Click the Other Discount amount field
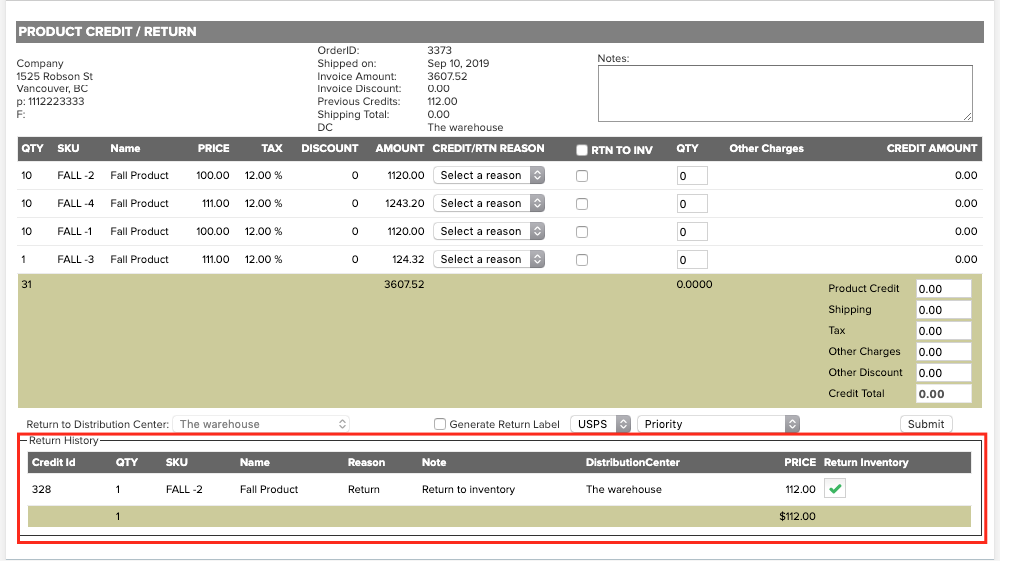Viewport: 1013px width, 561px height. click(x=943, y=373)
